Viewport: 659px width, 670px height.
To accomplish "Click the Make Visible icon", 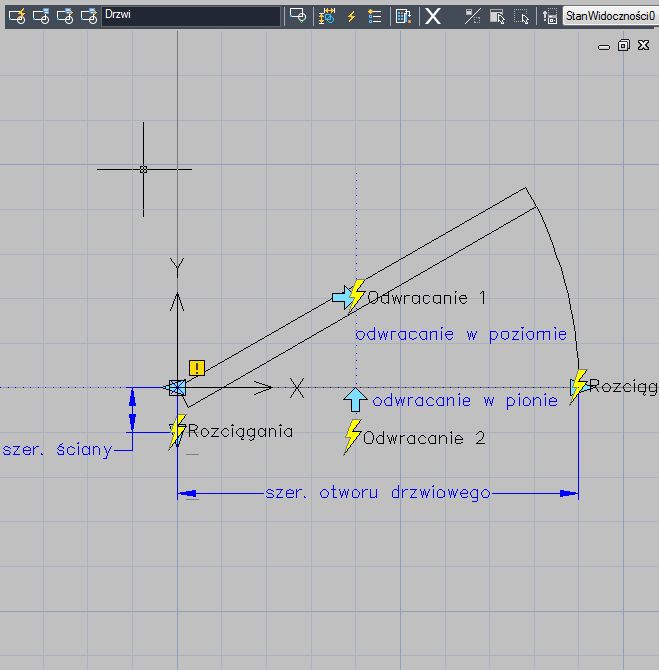I will (x=497, y=17).
